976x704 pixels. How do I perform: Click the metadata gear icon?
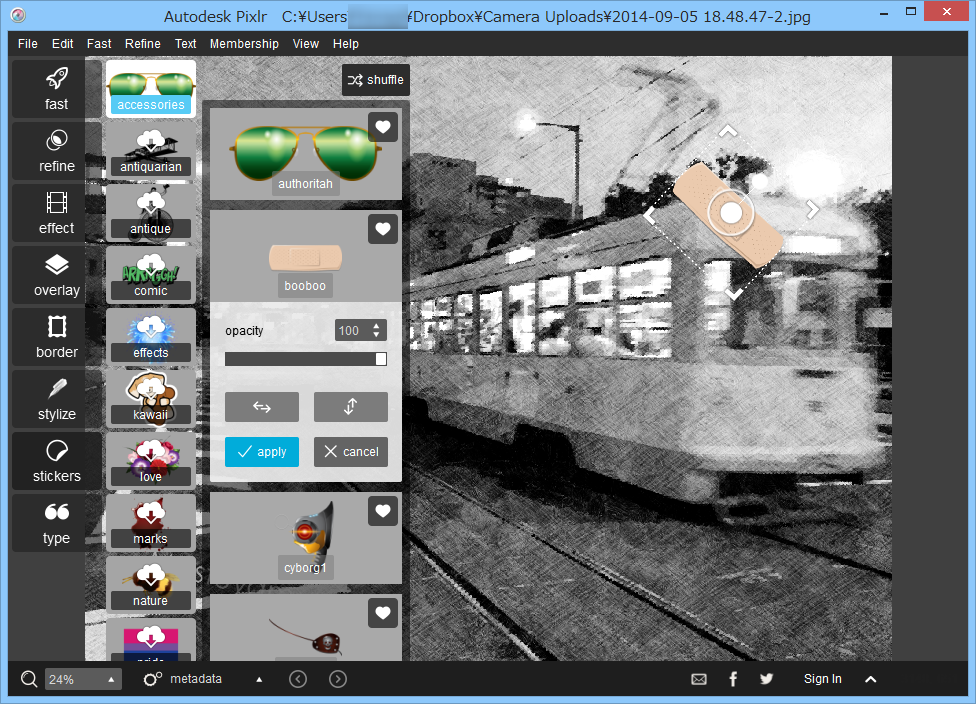tap(152, 679)
